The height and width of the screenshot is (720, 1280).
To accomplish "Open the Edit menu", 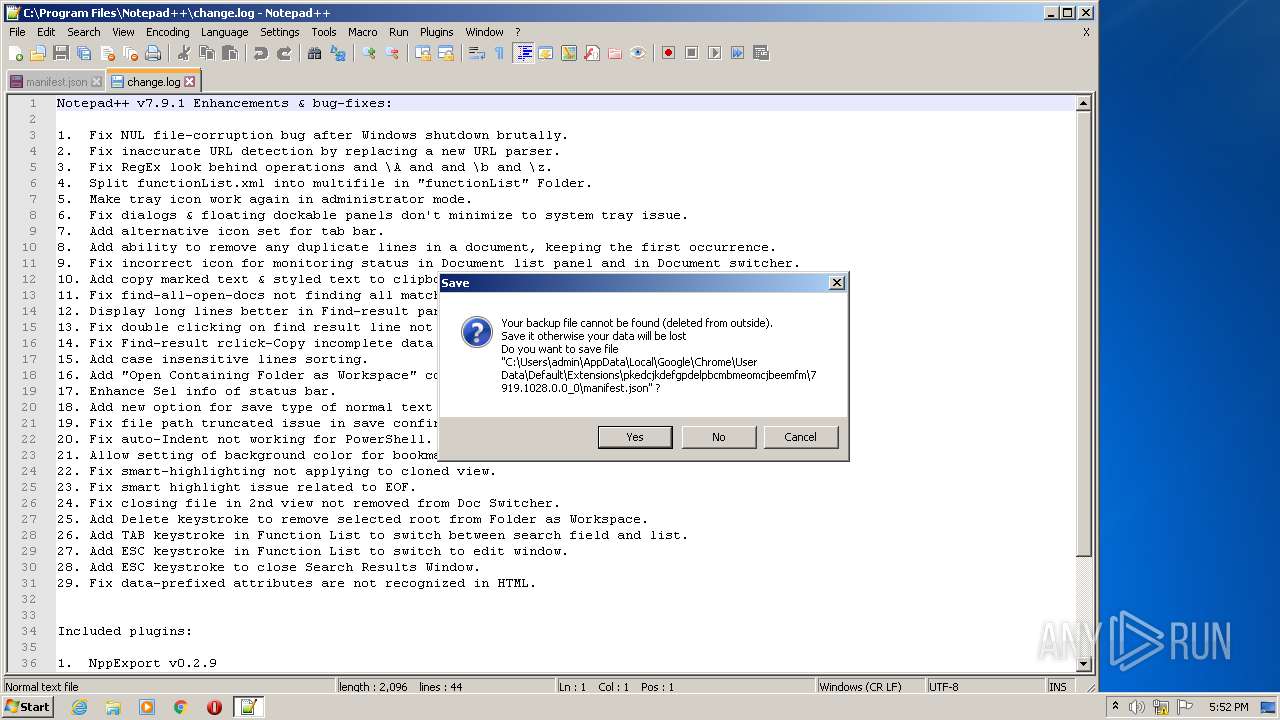I will tap(46, 32).
